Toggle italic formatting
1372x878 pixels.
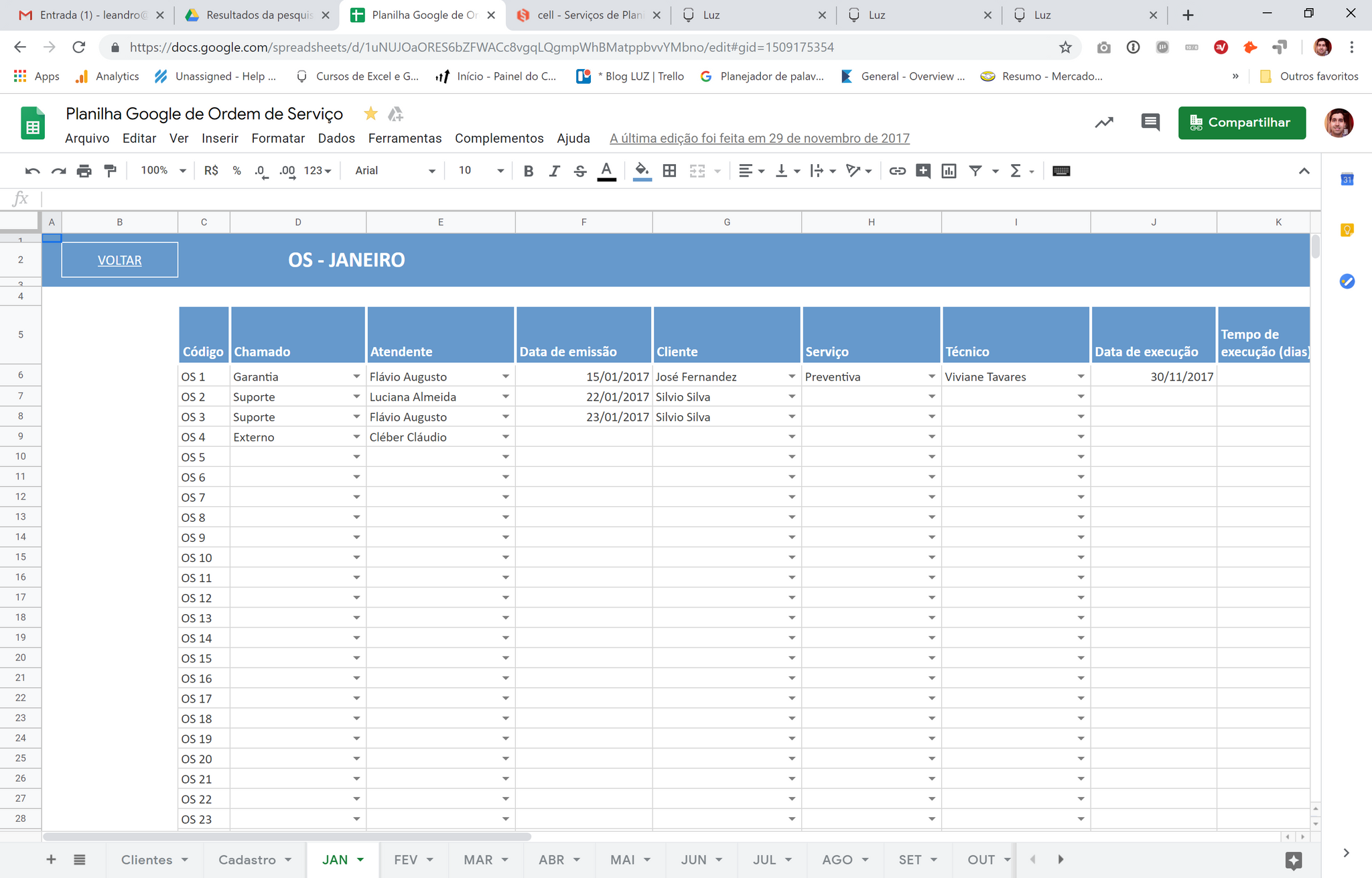coord(554,171)
